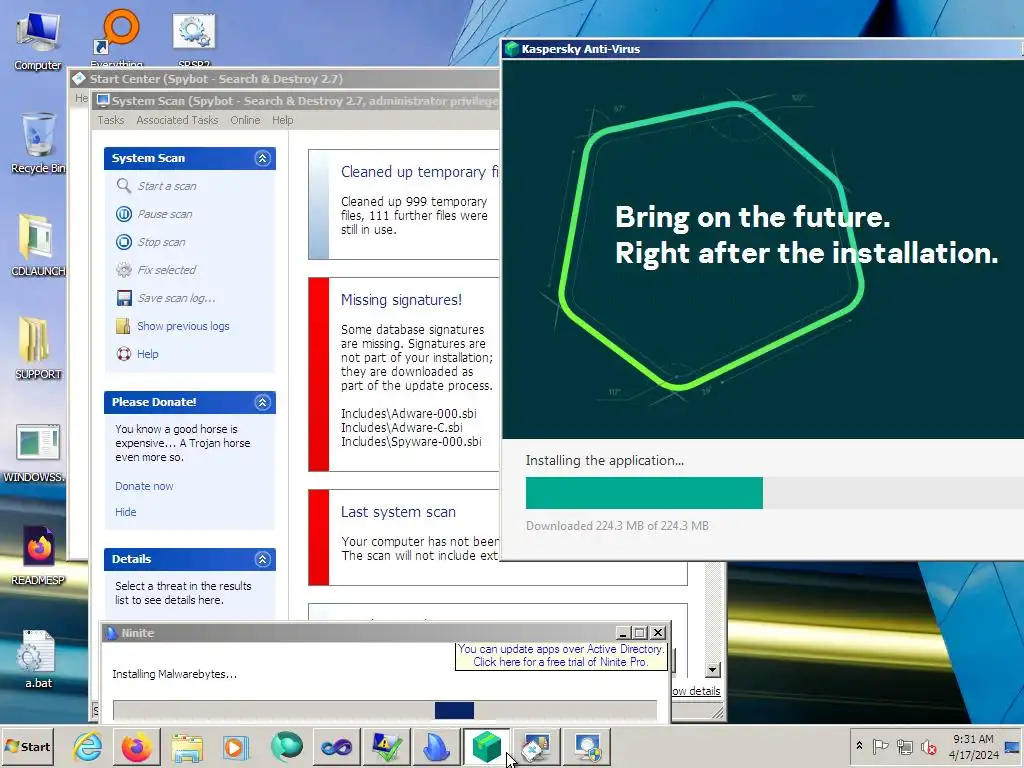1024x768 pixels.
Task: Select the READMESP Firefox file icon
Action: point(37,555)
